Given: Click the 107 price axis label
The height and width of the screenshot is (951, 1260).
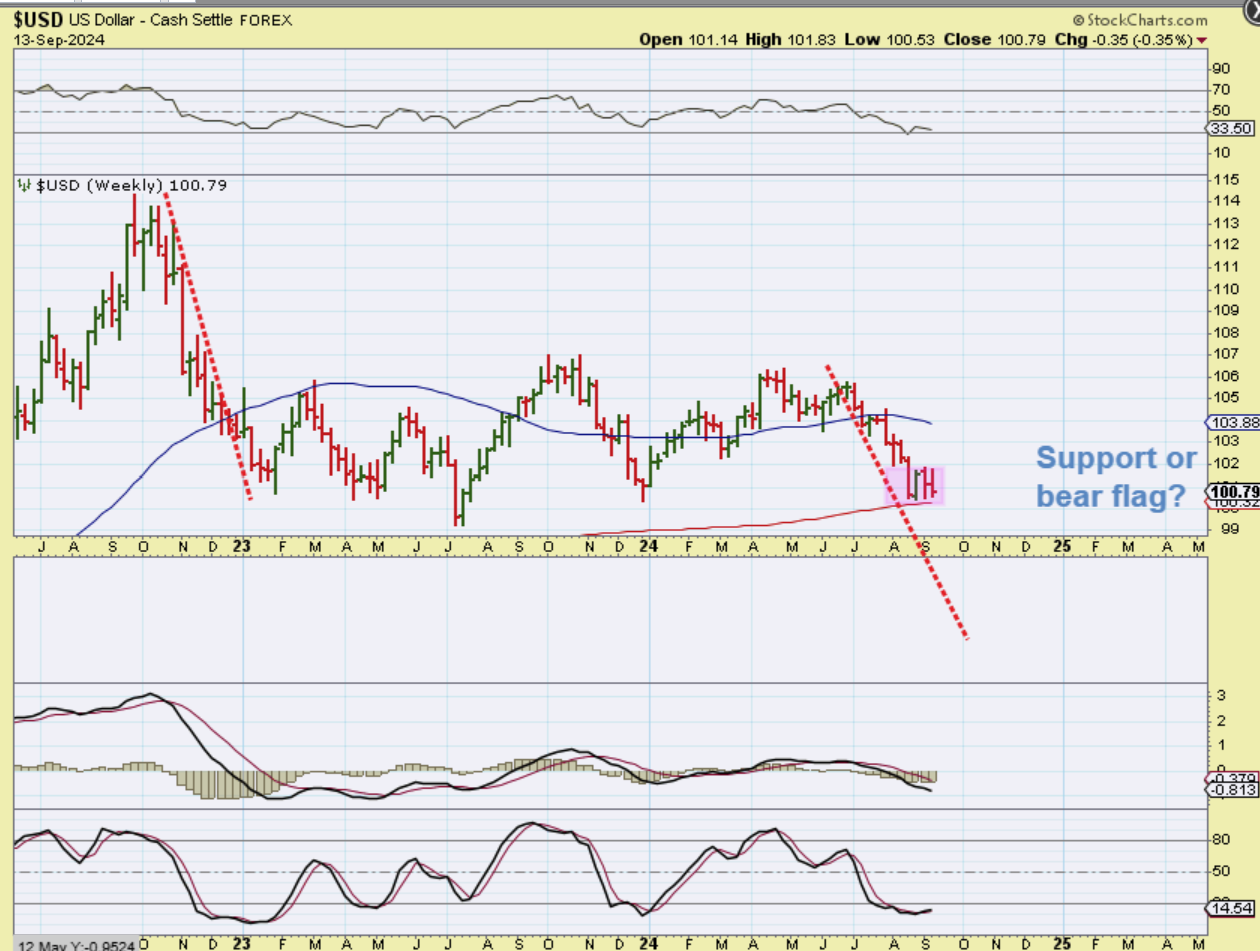Looking at the screenshot, I should [x=1227, y=354].
